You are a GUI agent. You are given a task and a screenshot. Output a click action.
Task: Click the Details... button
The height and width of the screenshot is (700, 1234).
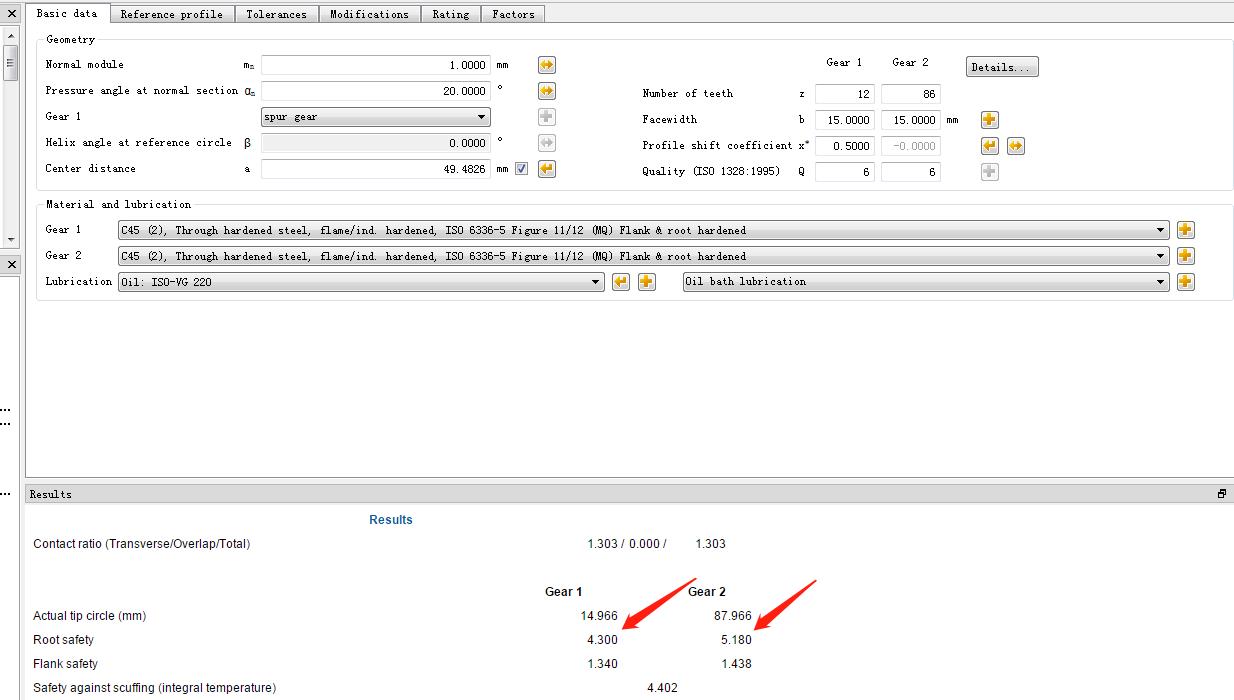[x=1002, y=67]
